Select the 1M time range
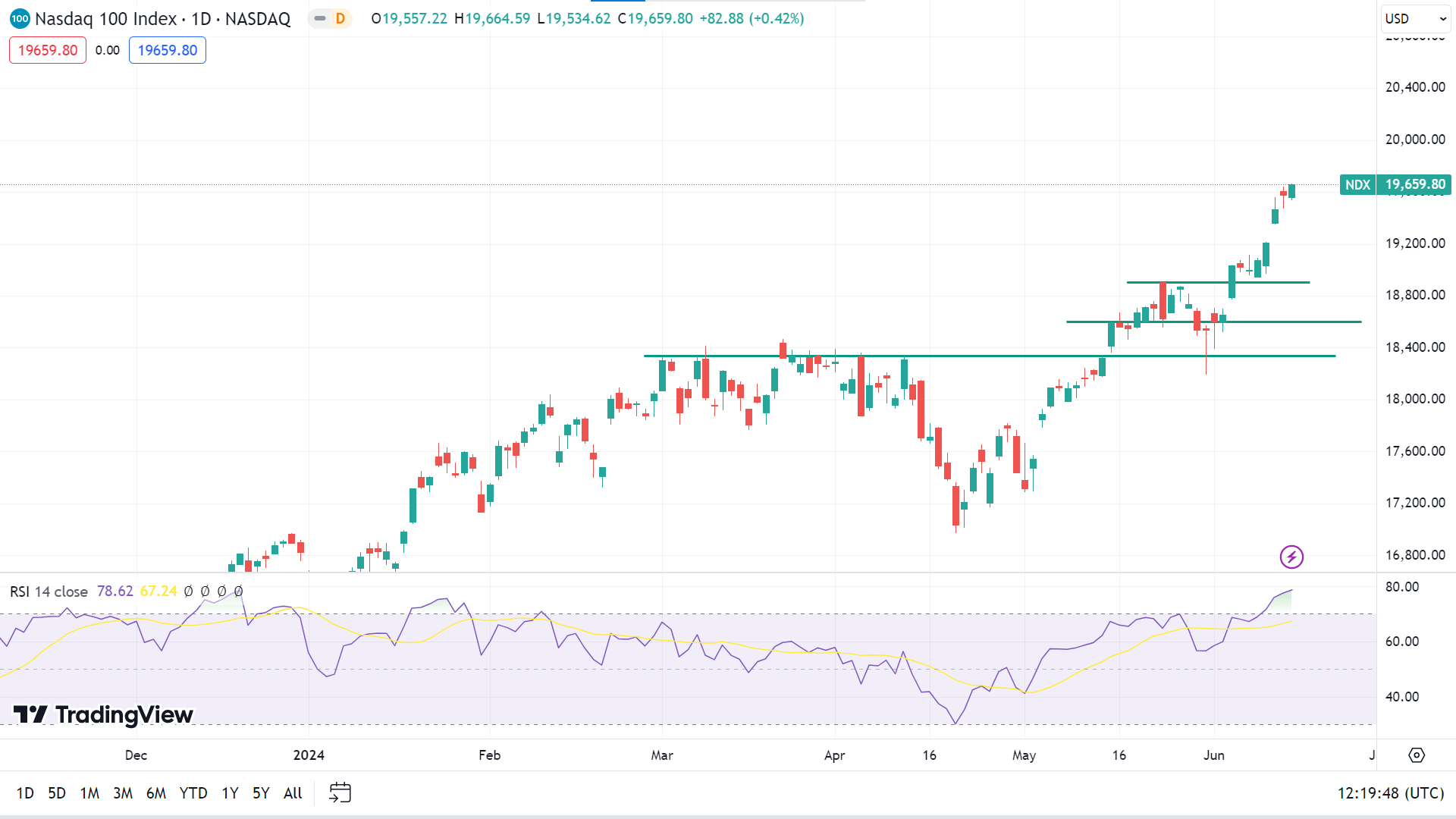Image resolution: width=1456 pixels, height=819 pixels. tap(89, 793)
